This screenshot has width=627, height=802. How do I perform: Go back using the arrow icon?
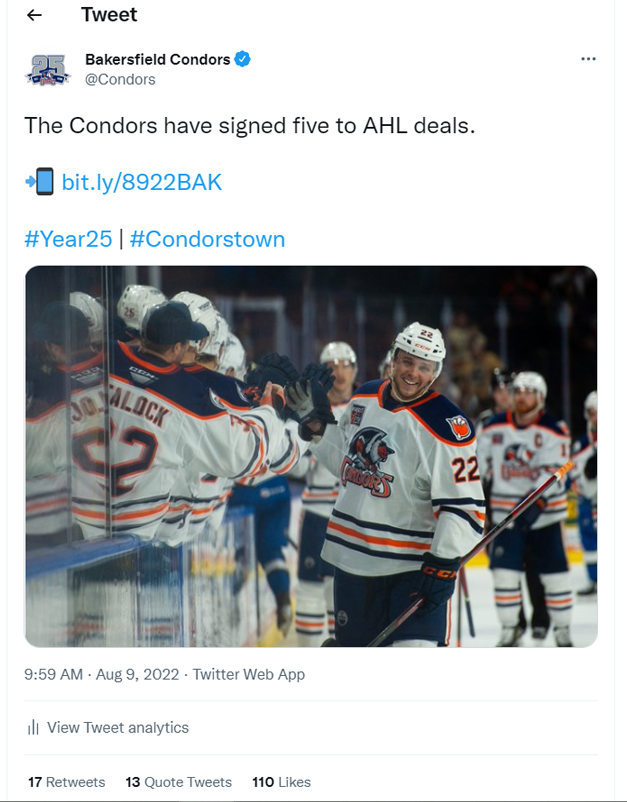34,15
